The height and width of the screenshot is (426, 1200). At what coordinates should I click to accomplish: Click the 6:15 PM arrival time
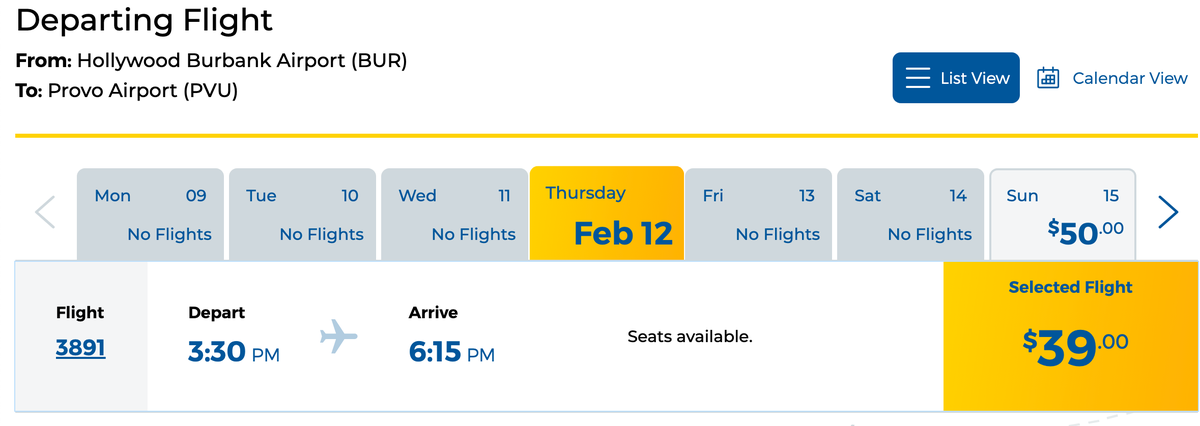click(x=452, y=352)
